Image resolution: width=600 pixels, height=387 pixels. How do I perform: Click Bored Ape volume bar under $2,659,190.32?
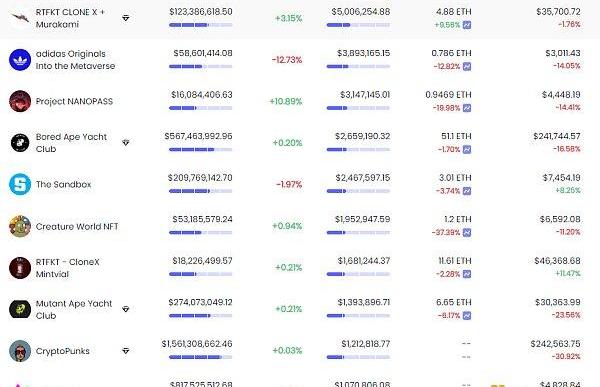358,150
